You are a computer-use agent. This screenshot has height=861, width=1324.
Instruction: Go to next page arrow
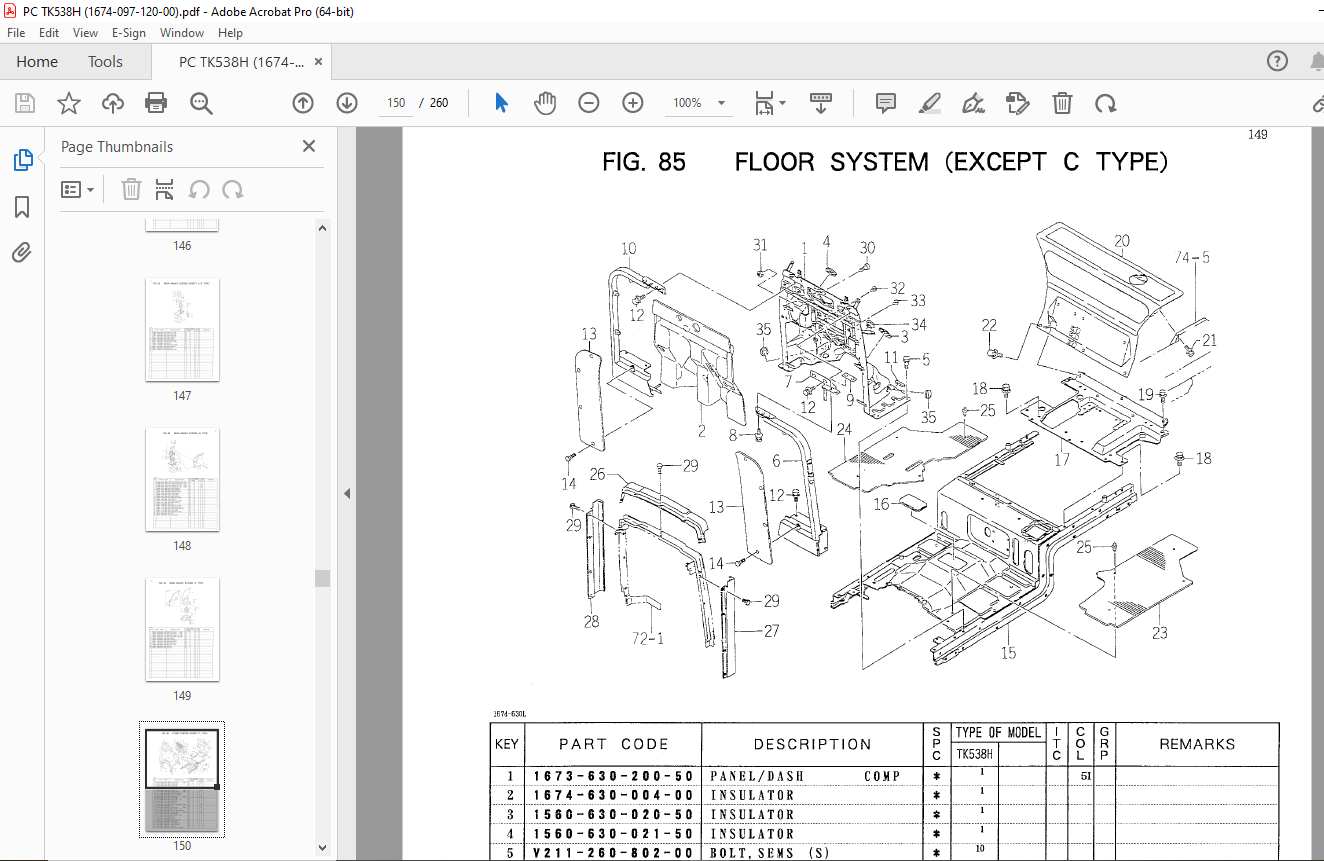pos(347,103)
